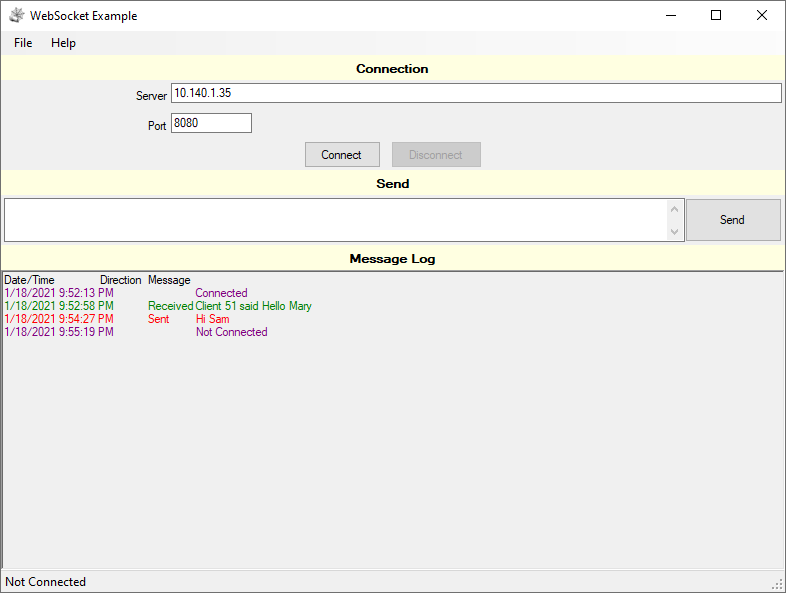Click the Send message button
Screen dimensions: 786x593
click(733, 220)
